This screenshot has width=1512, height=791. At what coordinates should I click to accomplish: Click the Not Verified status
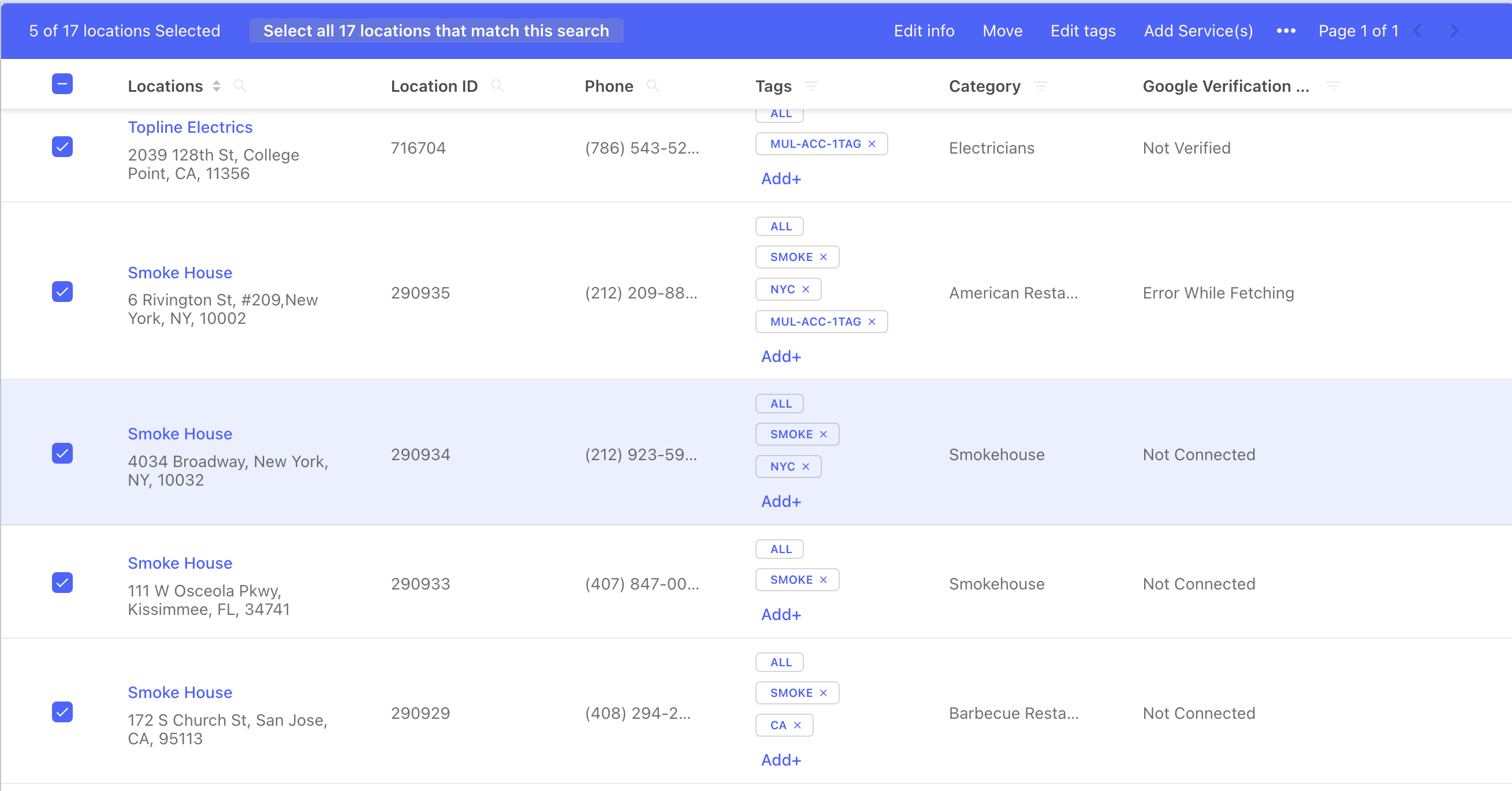click(x=1186, y=148)
